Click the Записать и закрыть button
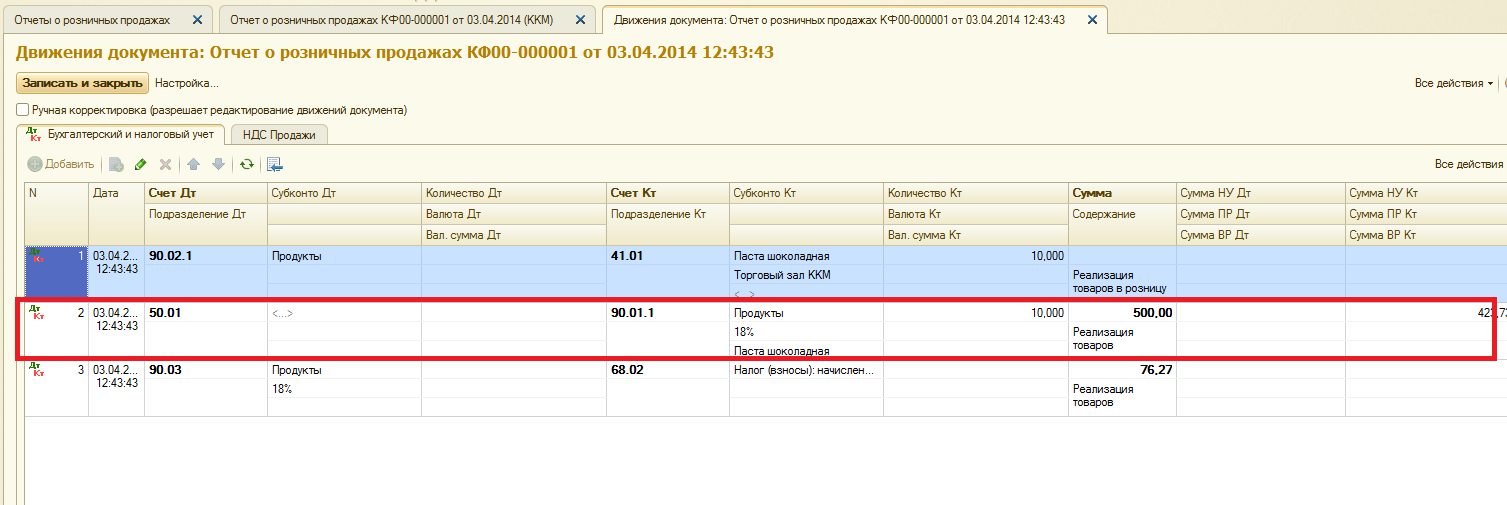Viewport: 1507px width, 505px height. pos(82,83)
